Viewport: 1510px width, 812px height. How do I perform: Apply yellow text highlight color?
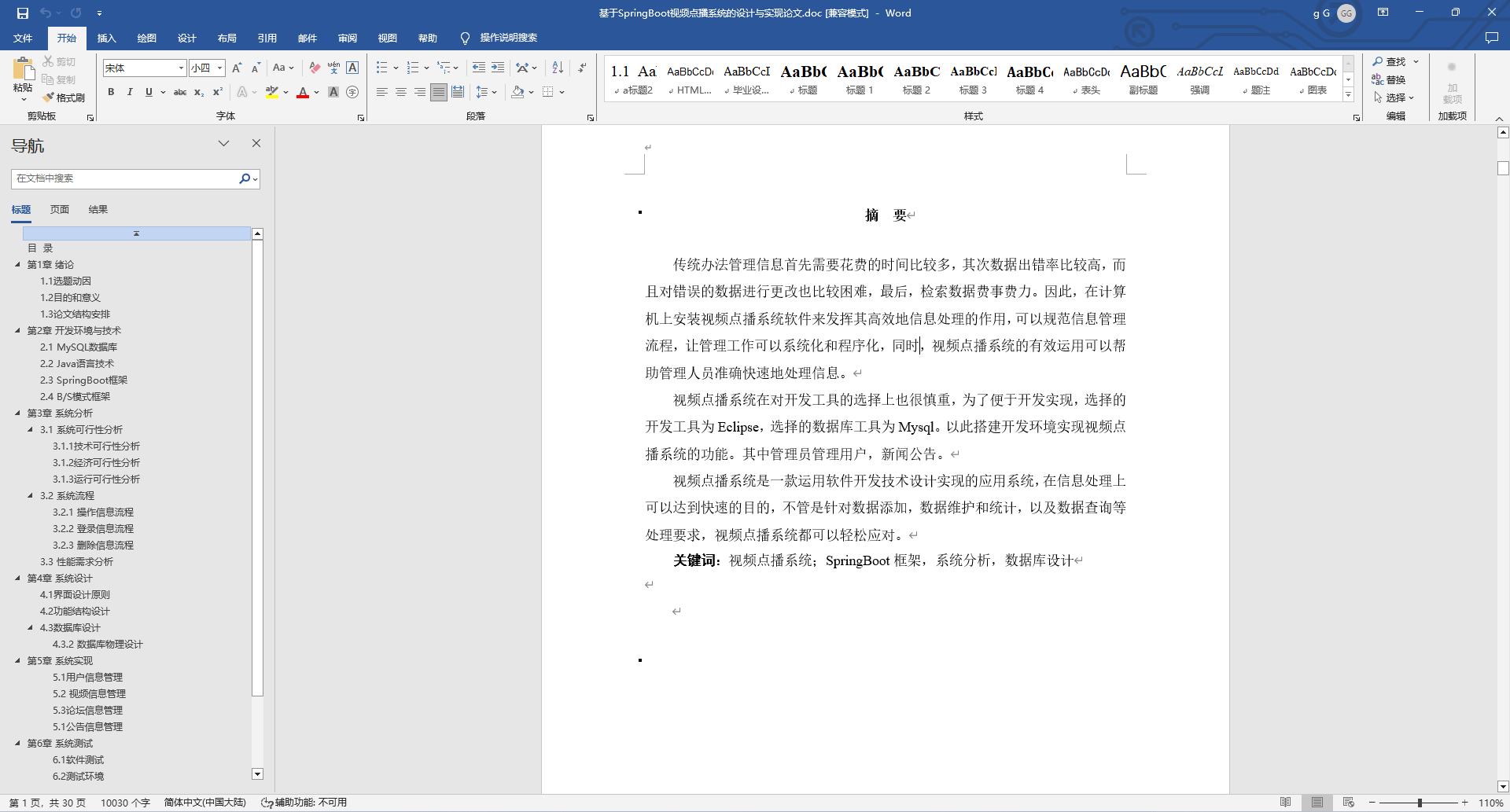272,92
